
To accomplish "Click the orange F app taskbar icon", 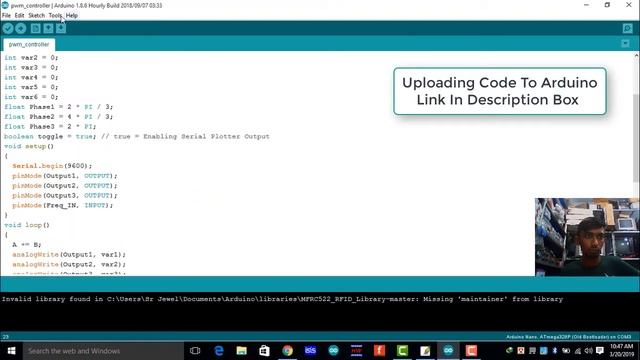I will pos(379,351).
